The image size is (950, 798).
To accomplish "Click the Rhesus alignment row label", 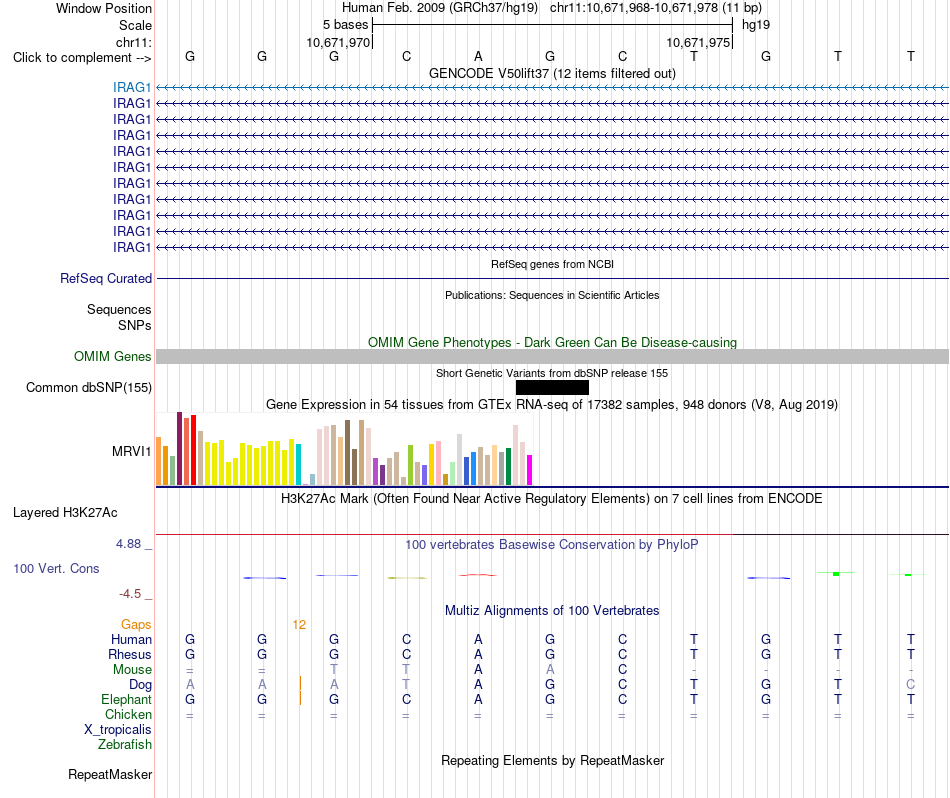I will (130, 654).
